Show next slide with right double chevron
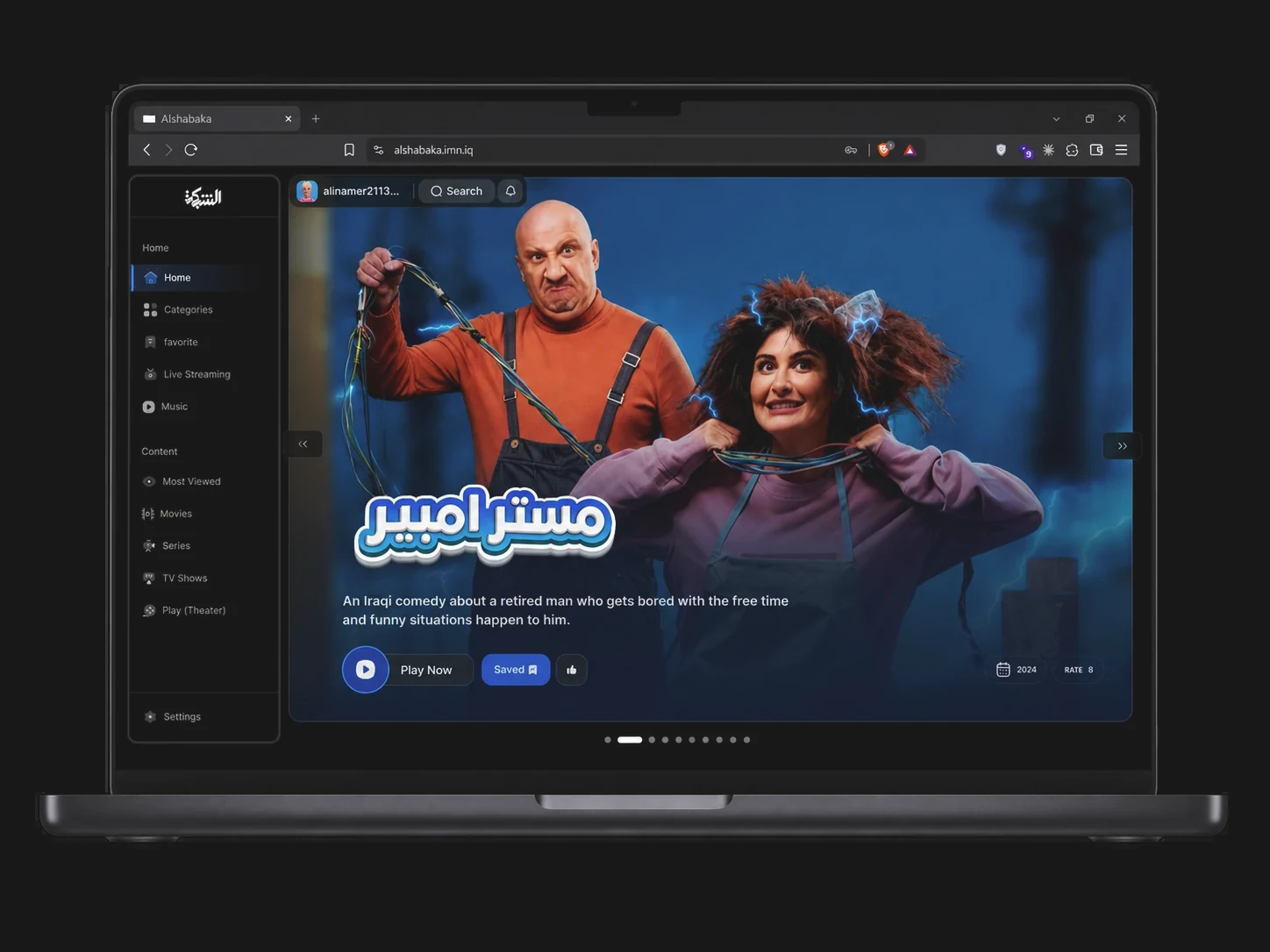This screenshot has width=1270, height=952. point(1122,446)
